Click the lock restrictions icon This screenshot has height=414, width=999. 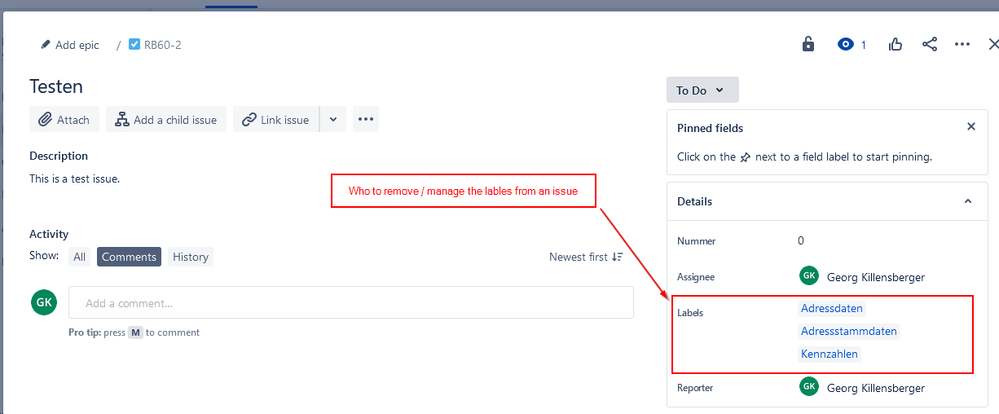click(x=808, y=44)
